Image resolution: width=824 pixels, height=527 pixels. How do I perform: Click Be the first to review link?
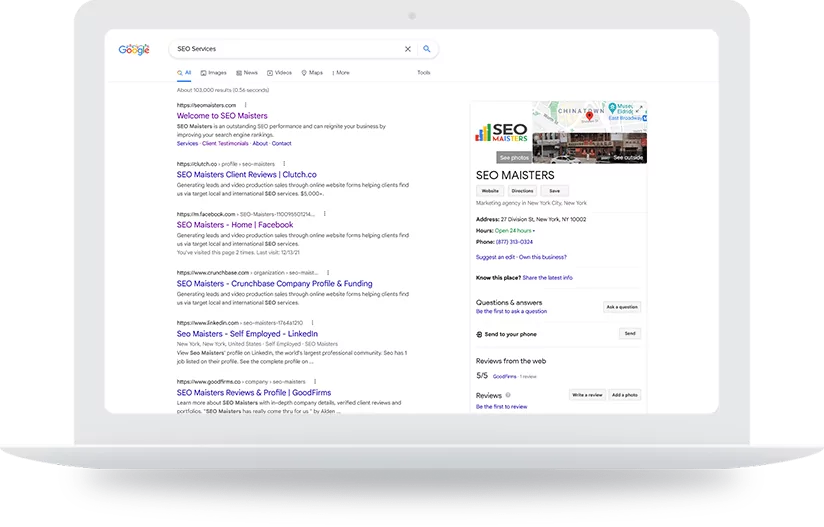point(501,407)
